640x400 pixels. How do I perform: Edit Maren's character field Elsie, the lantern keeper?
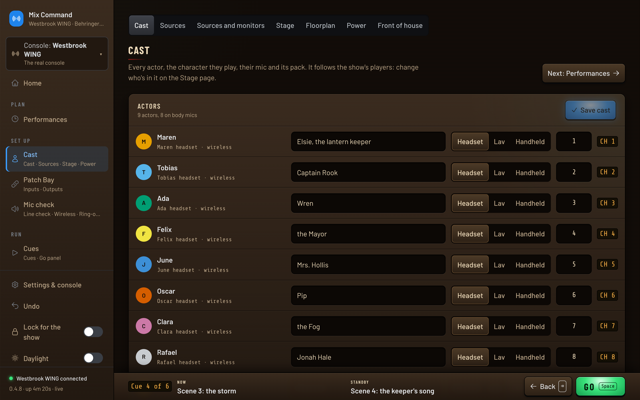pyautogui.click(x=368, y=142)
